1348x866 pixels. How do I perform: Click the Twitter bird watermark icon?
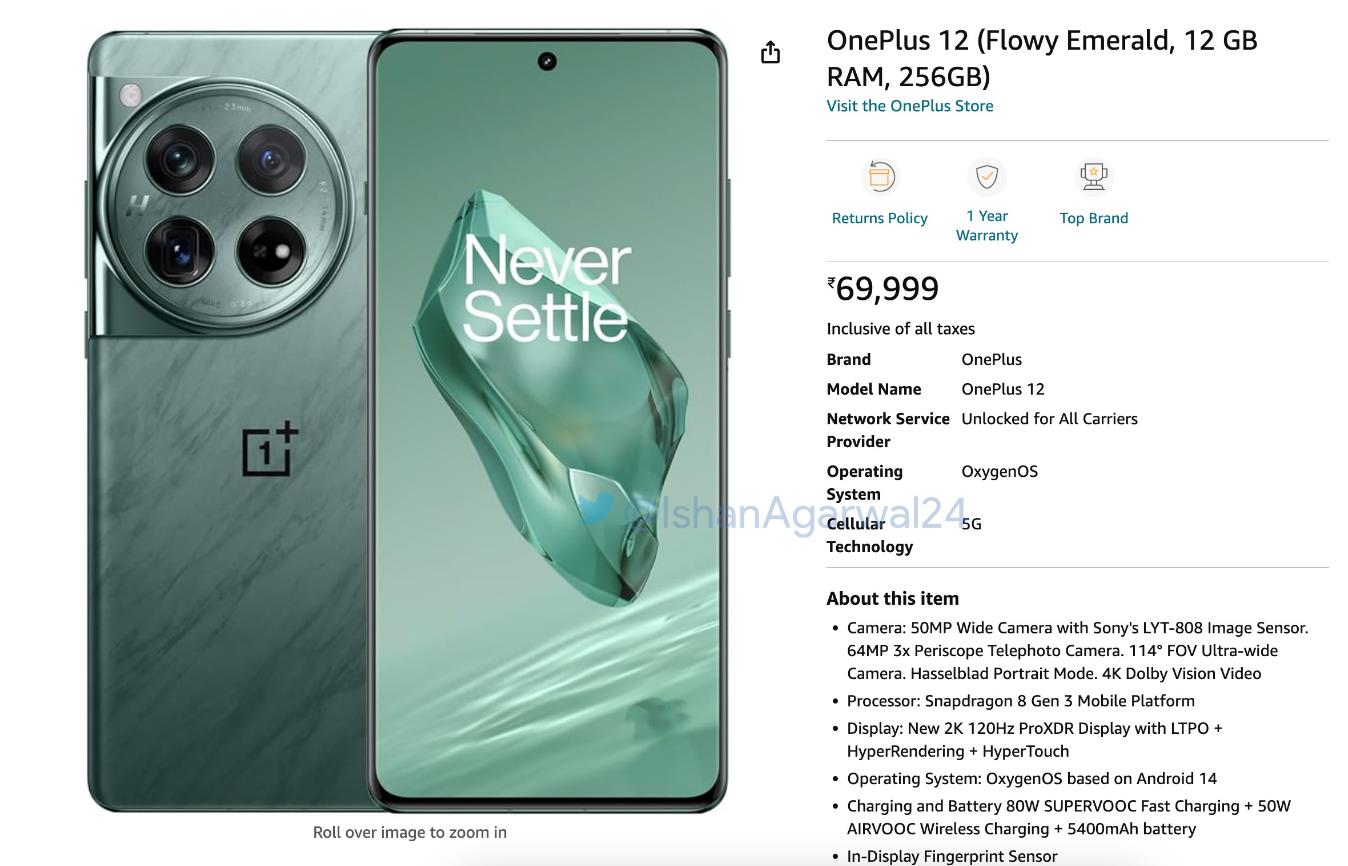[597, 508]
